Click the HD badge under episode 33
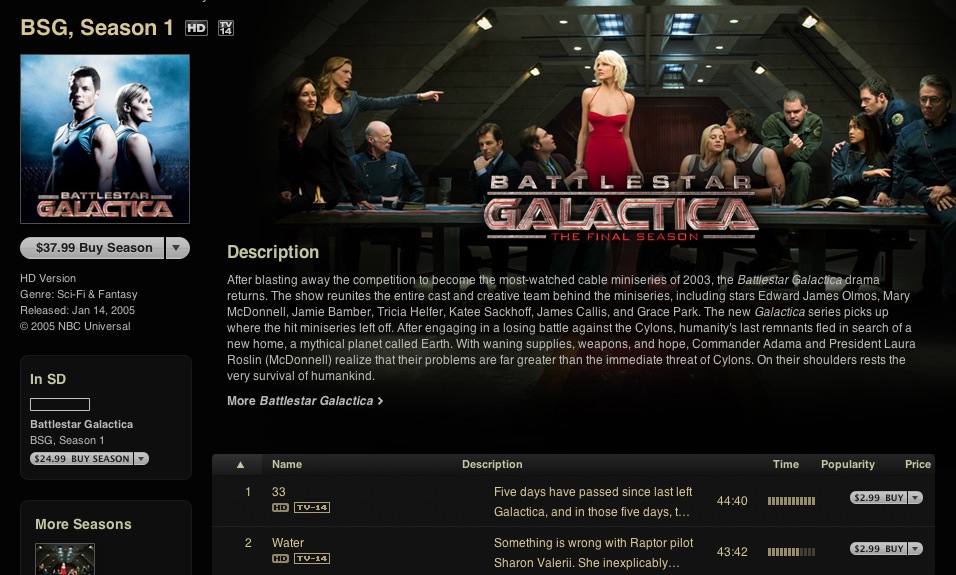Screen dimensions: 956x575 pyautogui.click(x=280, y=507)
